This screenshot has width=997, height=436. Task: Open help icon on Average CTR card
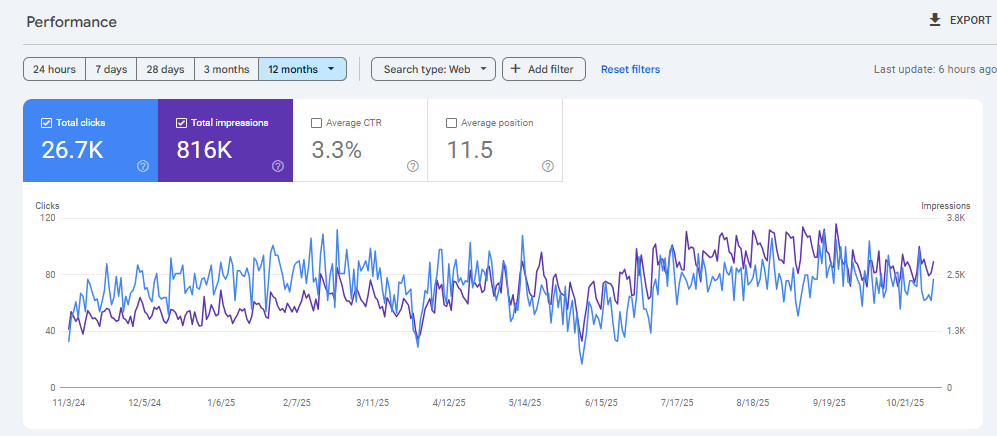413,166
